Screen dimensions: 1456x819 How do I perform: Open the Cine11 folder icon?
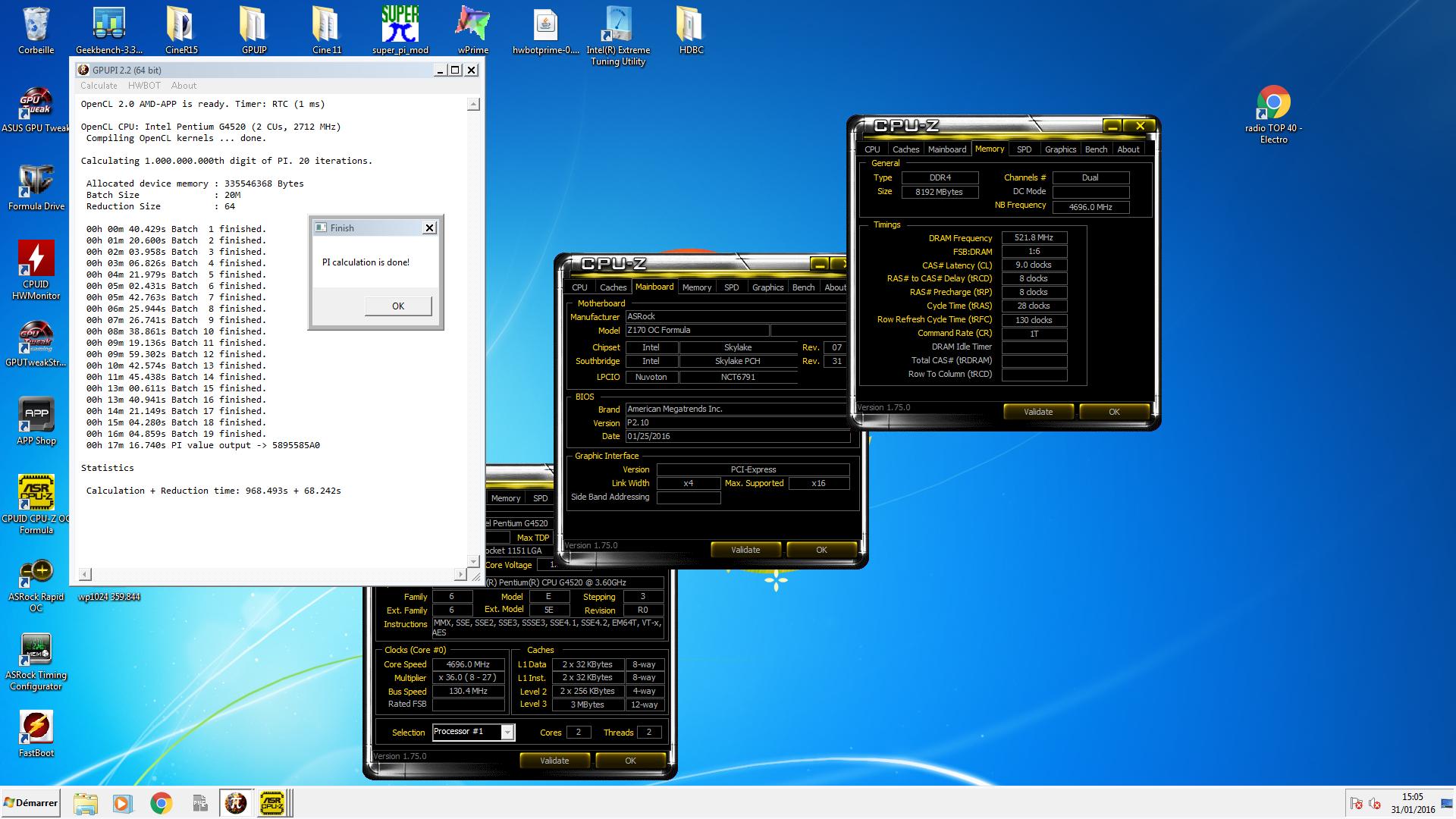point(327,29)
